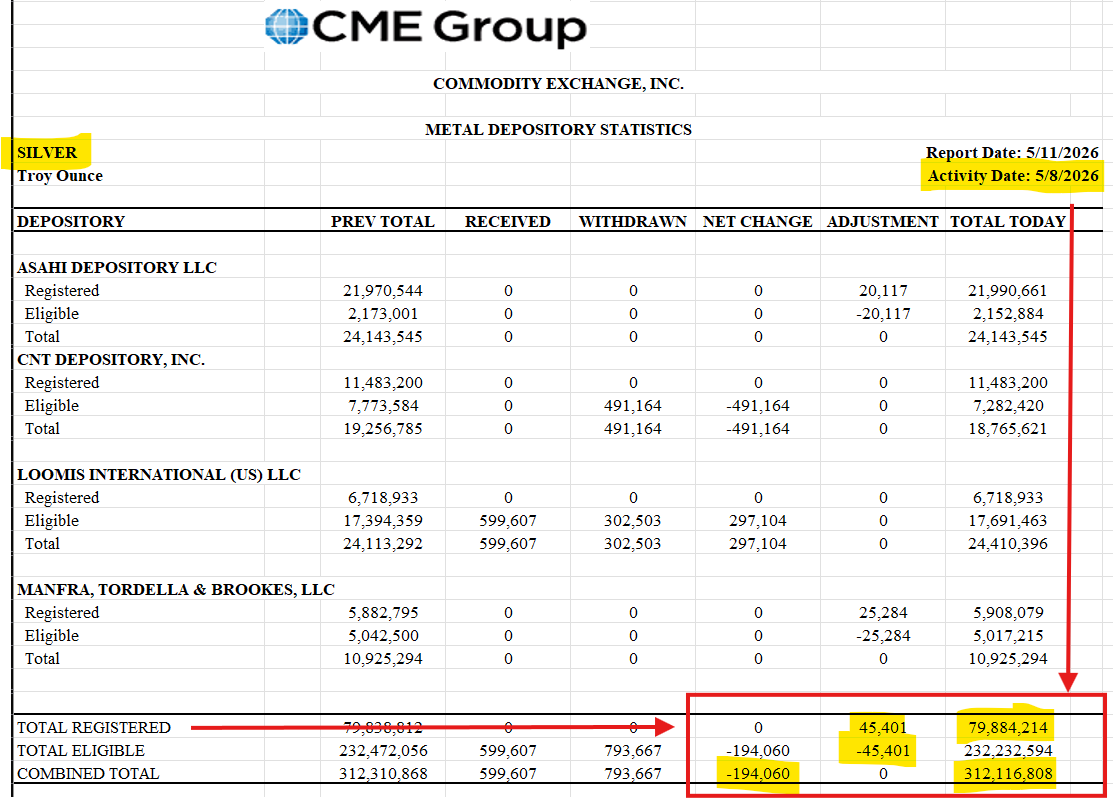Click Manfra adjustment value 25,284
Viewport: 1113px width, 798px height.
point(882,613)
